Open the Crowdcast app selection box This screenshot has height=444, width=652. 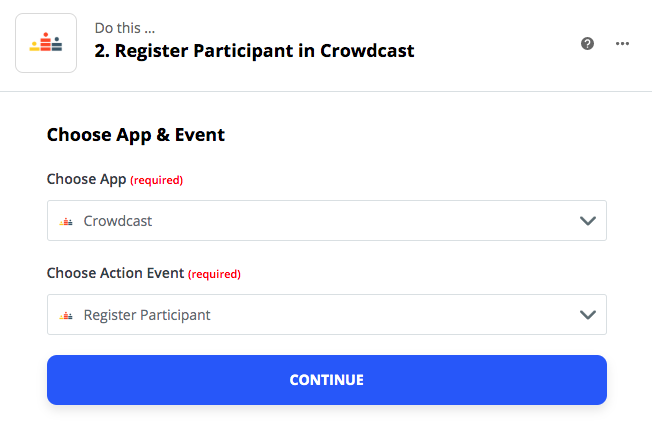pyautogui.click(x=327, y=221)
